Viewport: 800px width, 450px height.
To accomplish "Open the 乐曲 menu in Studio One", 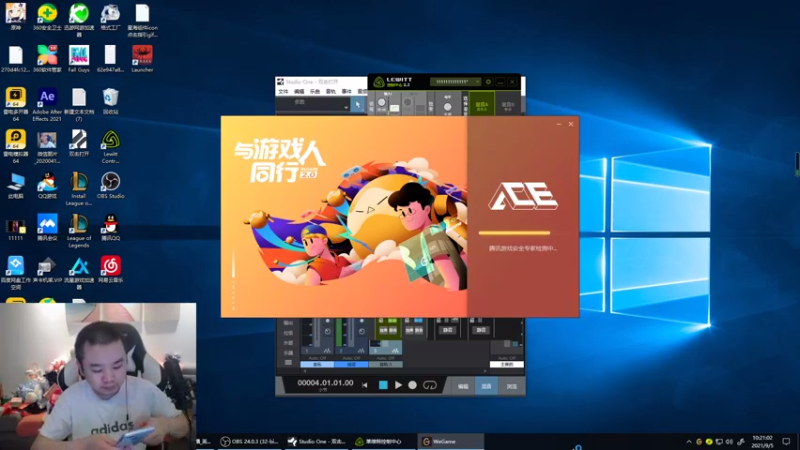I will pyautogui.click(x=315, y=91).
